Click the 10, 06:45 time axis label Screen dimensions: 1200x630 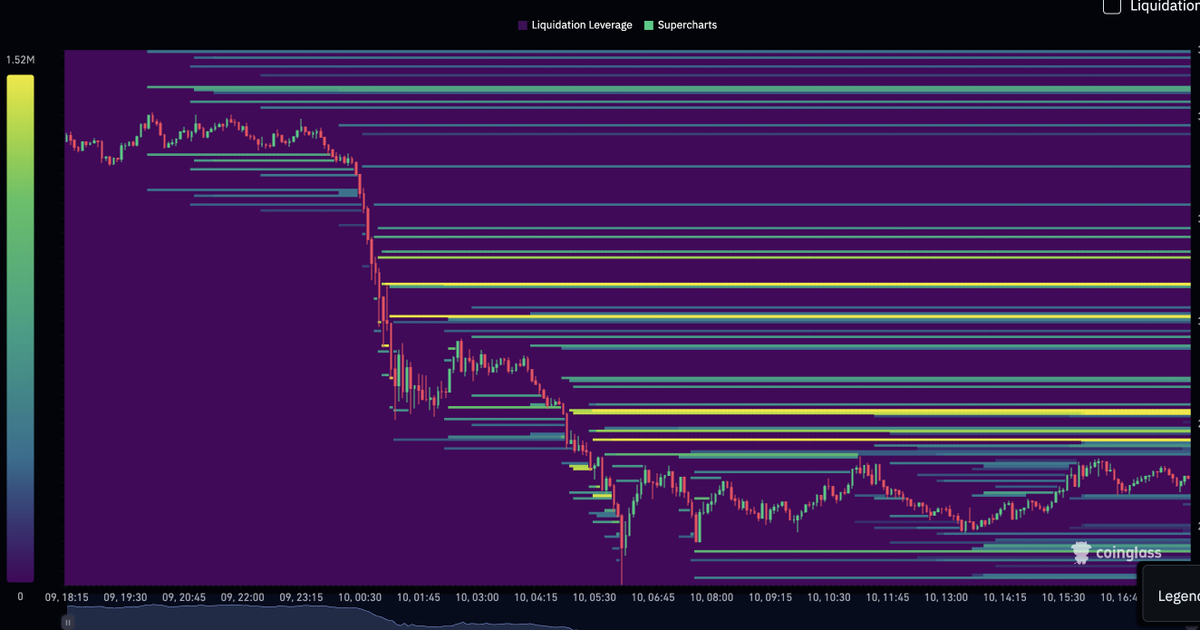coord(653,597)
